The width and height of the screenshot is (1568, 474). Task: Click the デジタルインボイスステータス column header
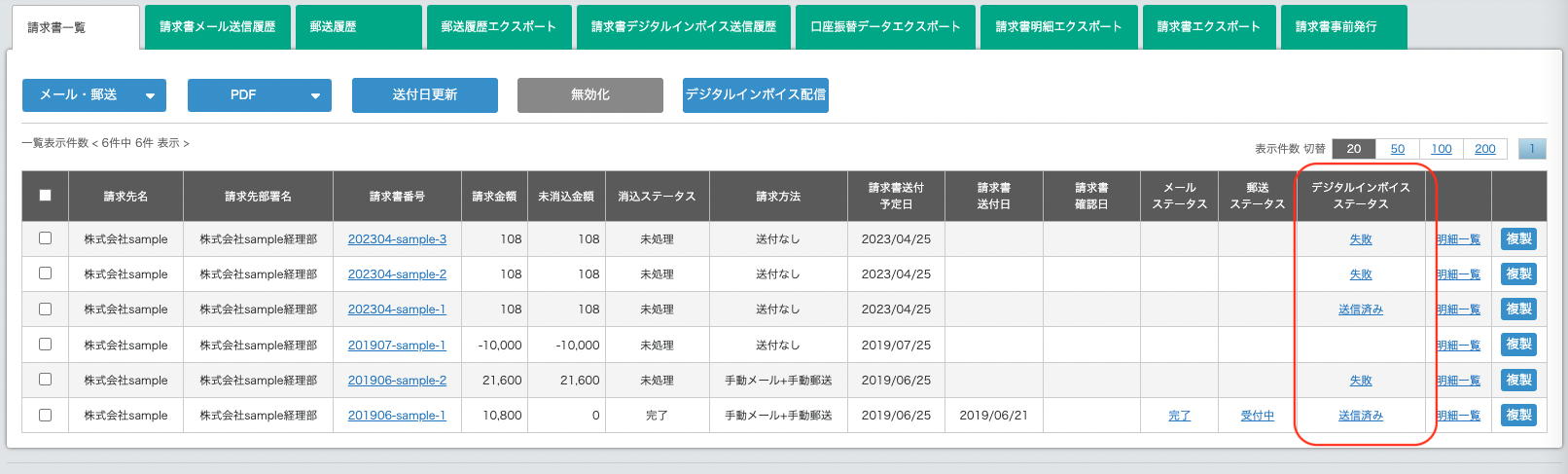[x=1361, y=196]
